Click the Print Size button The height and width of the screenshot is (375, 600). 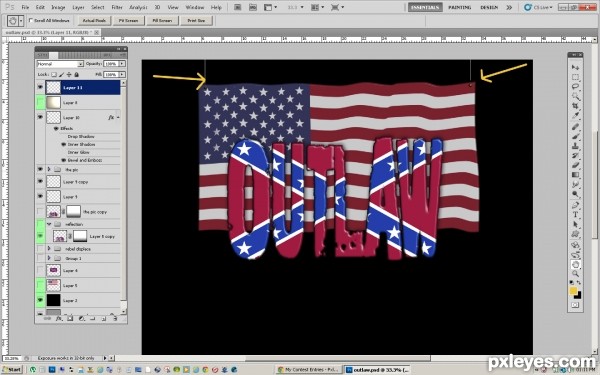click(x=196, y=20)
